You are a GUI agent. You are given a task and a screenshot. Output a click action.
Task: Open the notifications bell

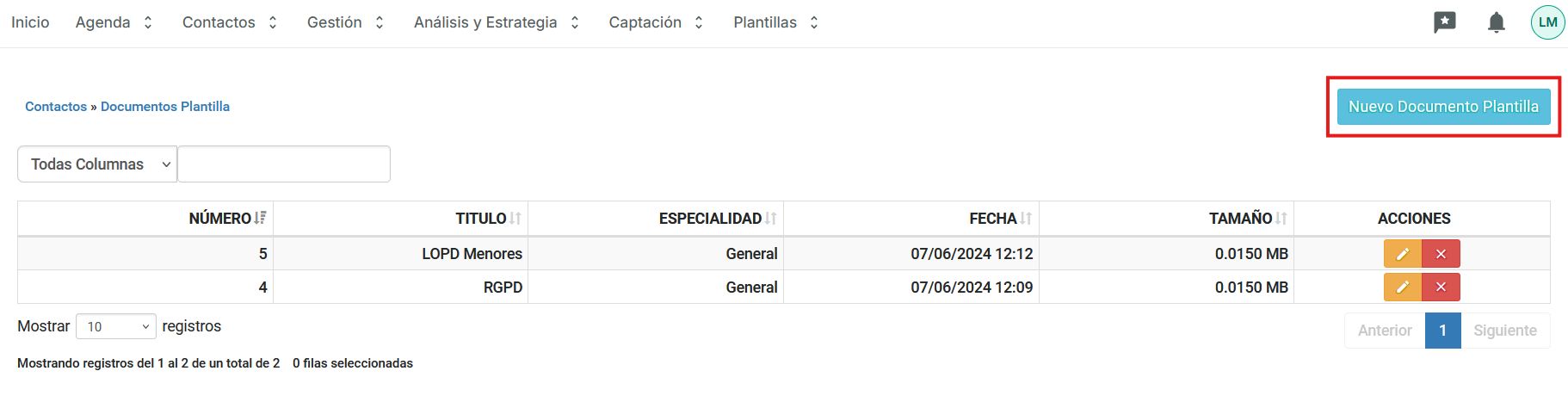click(1497, 22)
